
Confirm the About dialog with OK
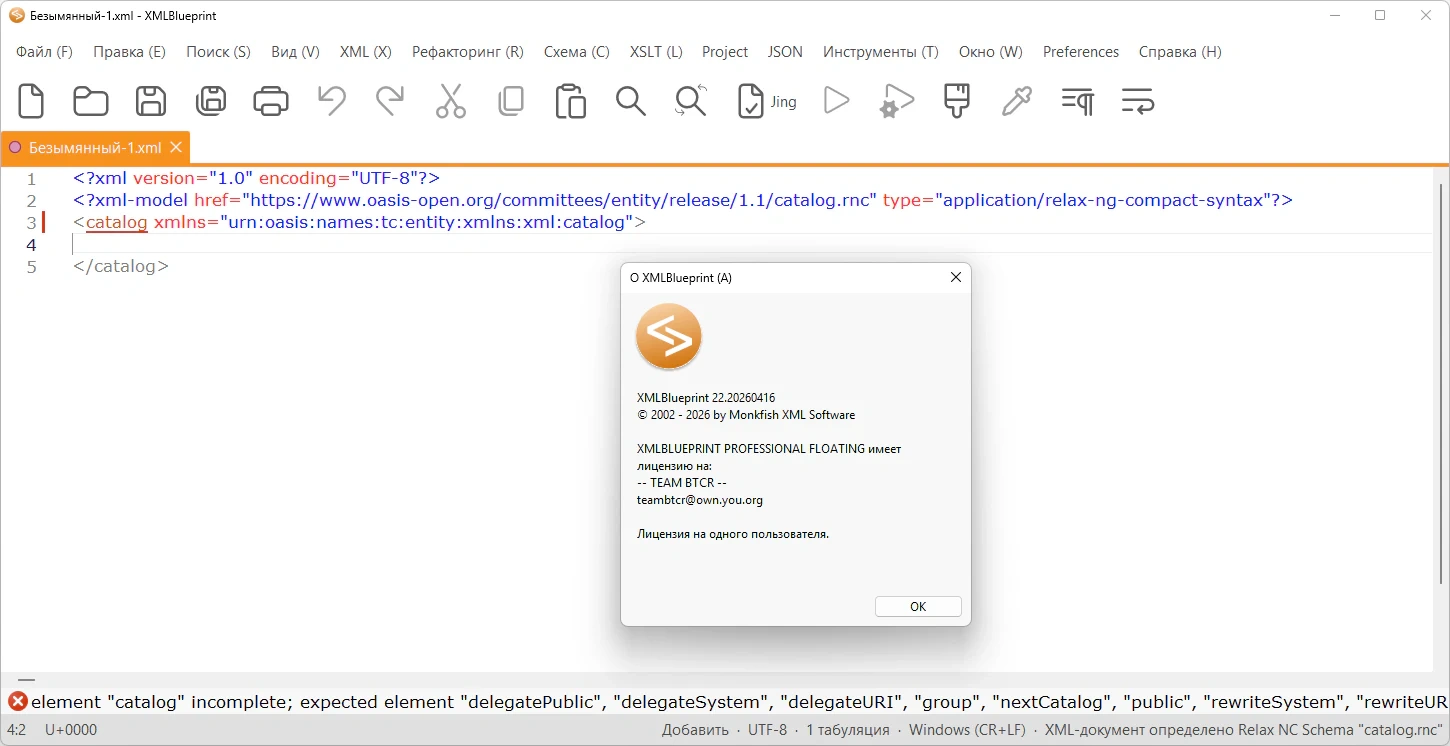(918, 607)
